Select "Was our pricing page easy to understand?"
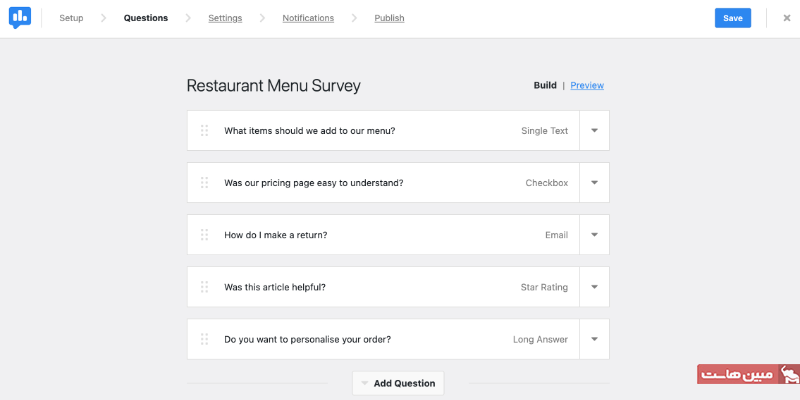Screen dimensions: 800x400 [x=314, y=183]
